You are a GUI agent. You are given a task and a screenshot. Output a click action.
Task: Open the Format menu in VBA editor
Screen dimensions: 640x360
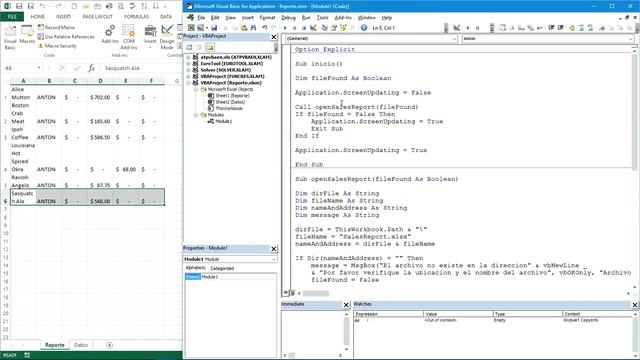point(267,18)
